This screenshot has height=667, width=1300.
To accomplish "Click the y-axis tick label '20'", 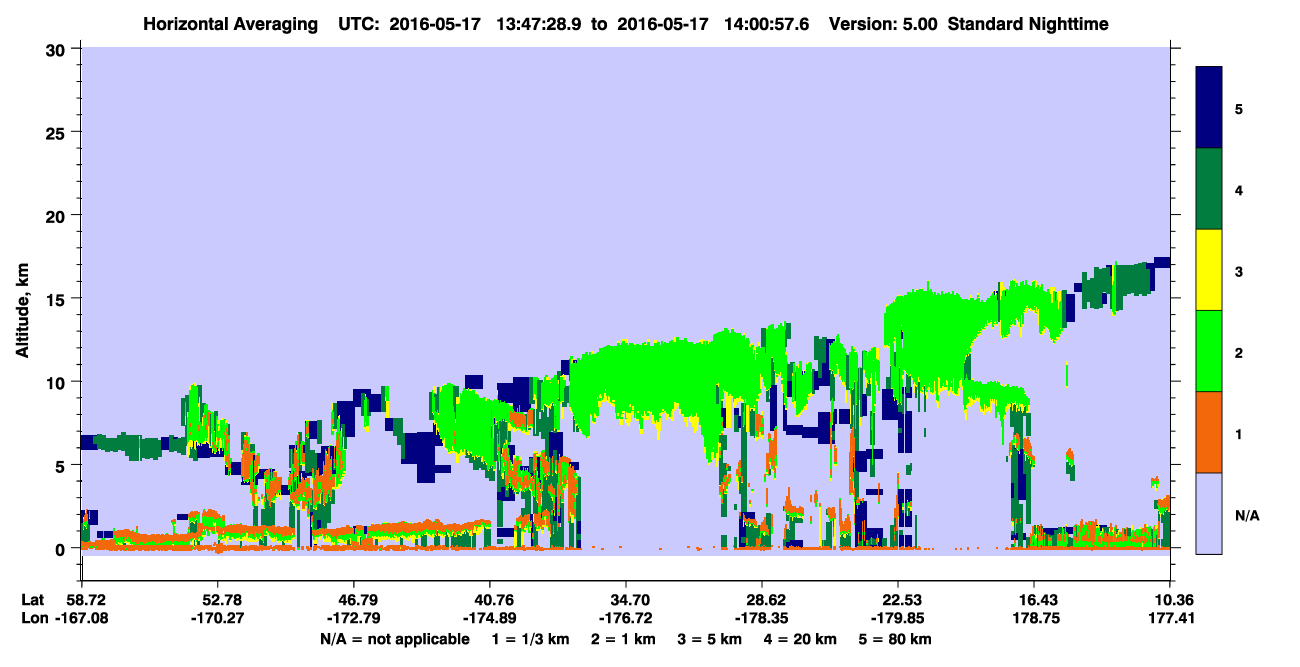I will 58,215.
